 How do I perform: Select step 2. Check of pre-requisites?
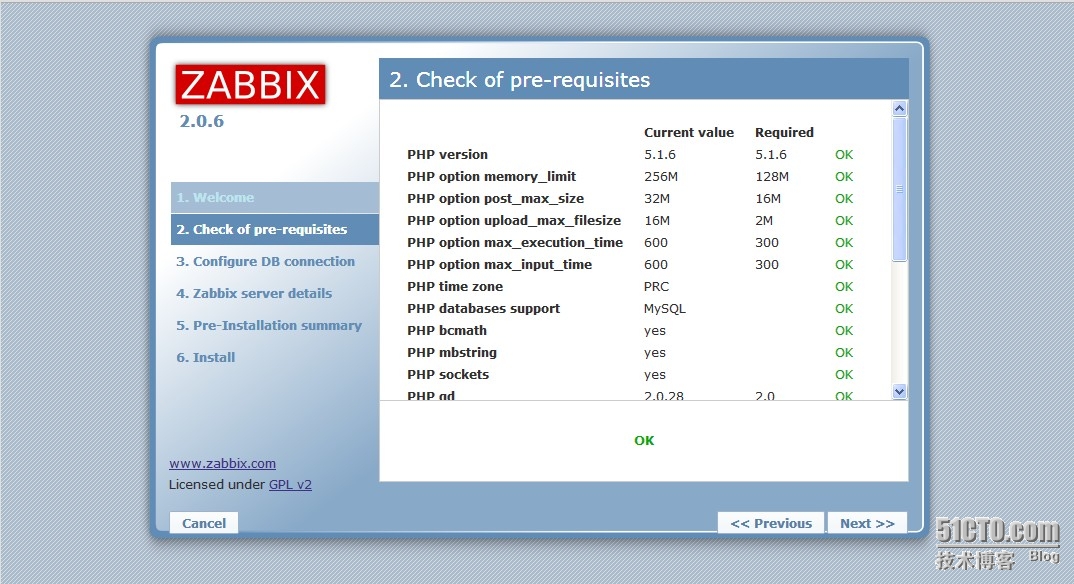pos(274,229)
